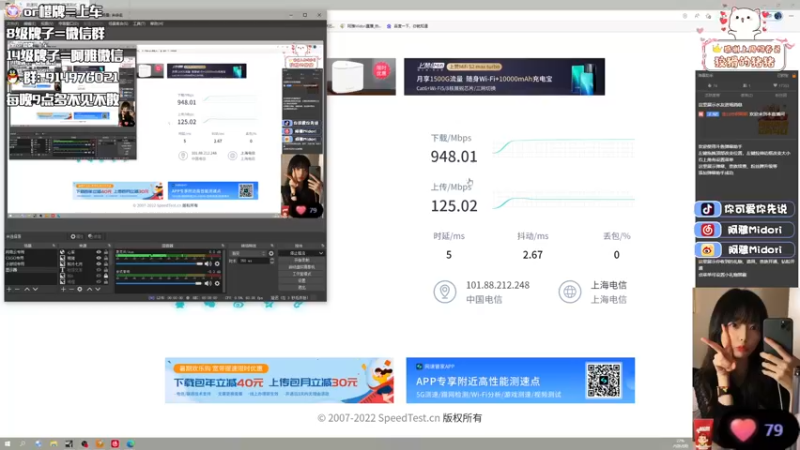Viewport: 800px width, 450px height.
Task: Open source properties gear in sources toolbar
Action: (80, 289)
